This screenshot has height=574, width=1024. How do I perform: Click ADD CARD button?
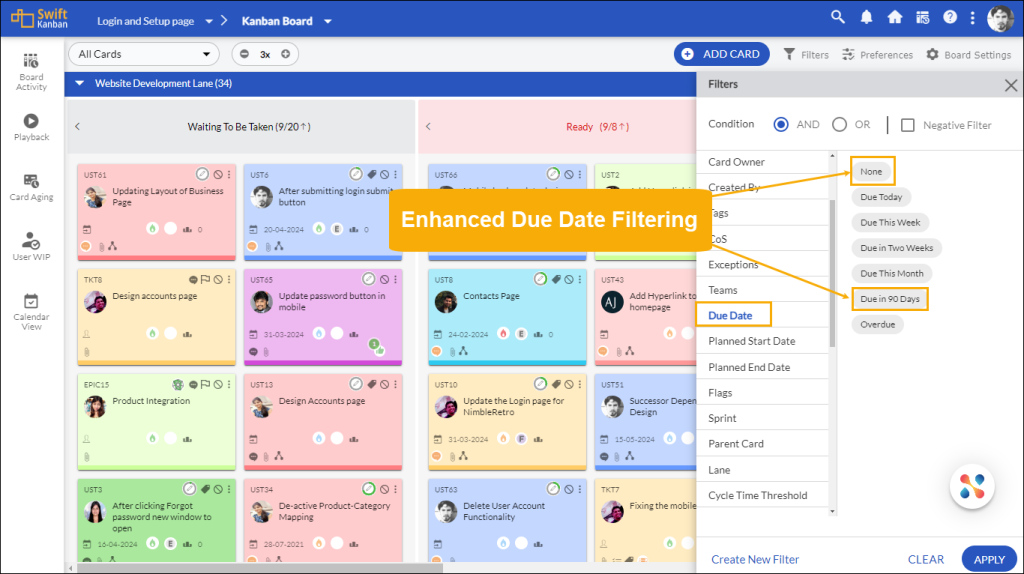721,54
